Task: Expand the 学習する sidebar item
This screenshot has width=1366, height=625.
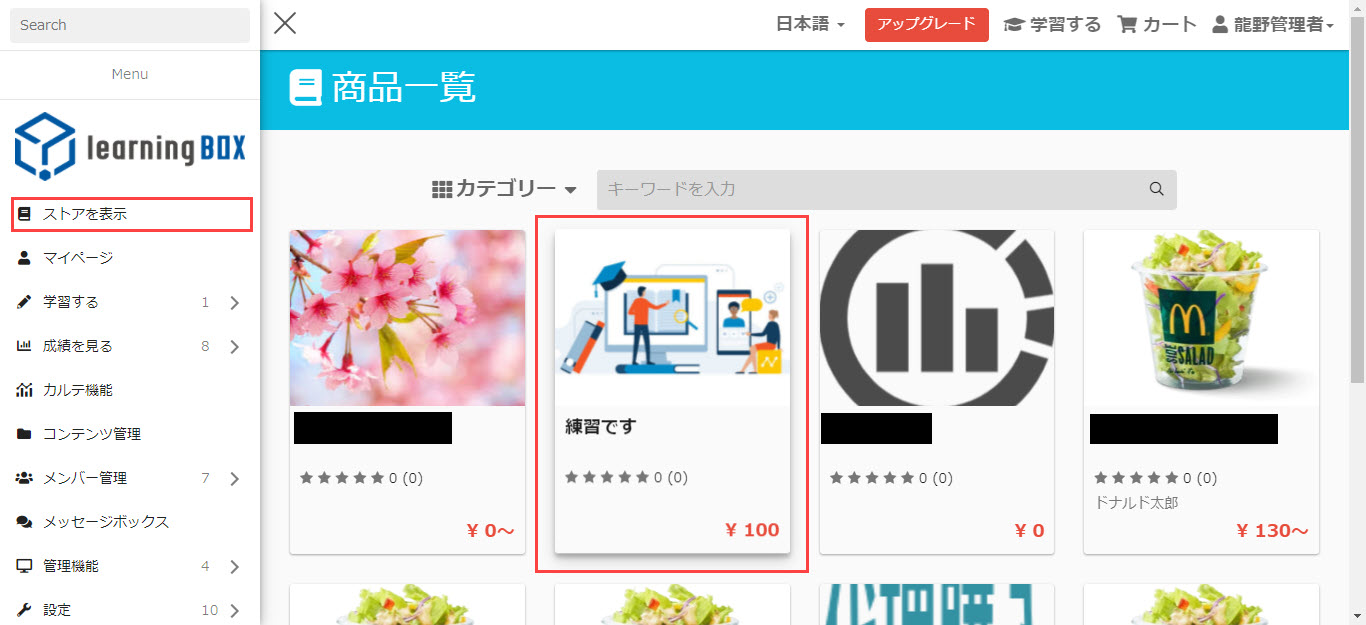Action: click(130, 302)
